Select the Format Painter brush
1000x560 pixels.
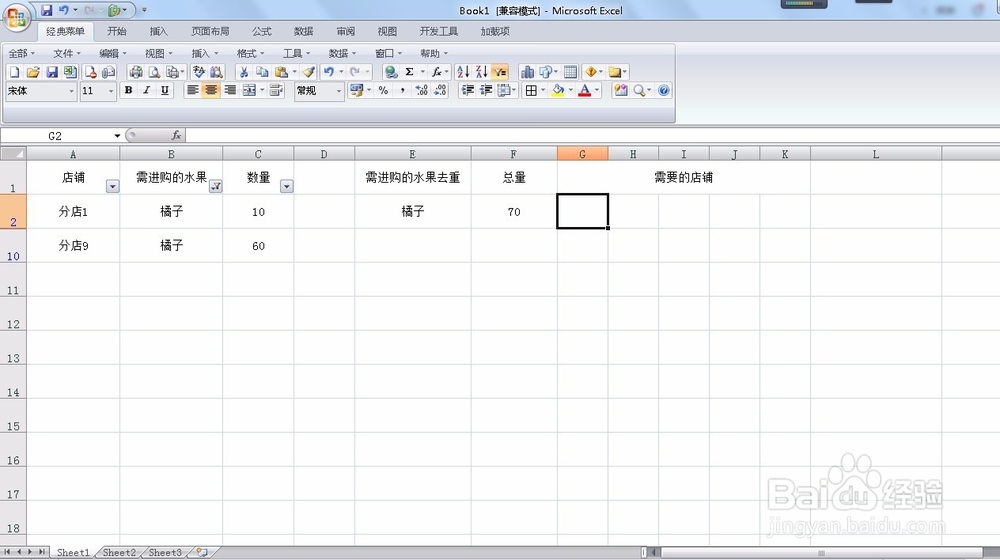click(309, 72)
